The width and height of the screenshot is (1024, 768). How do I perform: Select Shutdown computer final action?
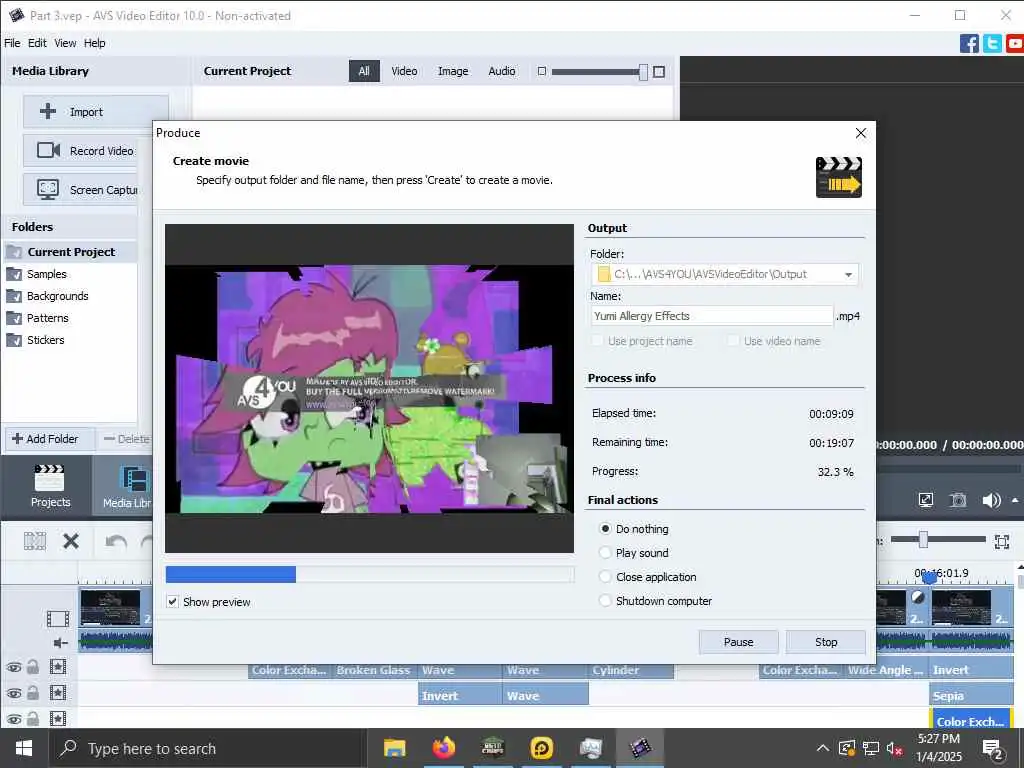605,601
